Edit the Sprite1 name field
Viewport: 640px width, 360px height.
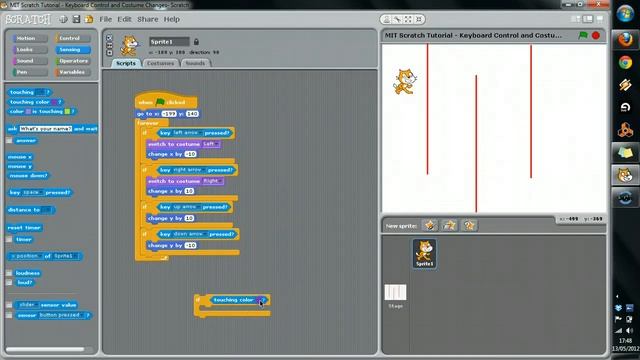pyautogui.click(x=169, y=42)
